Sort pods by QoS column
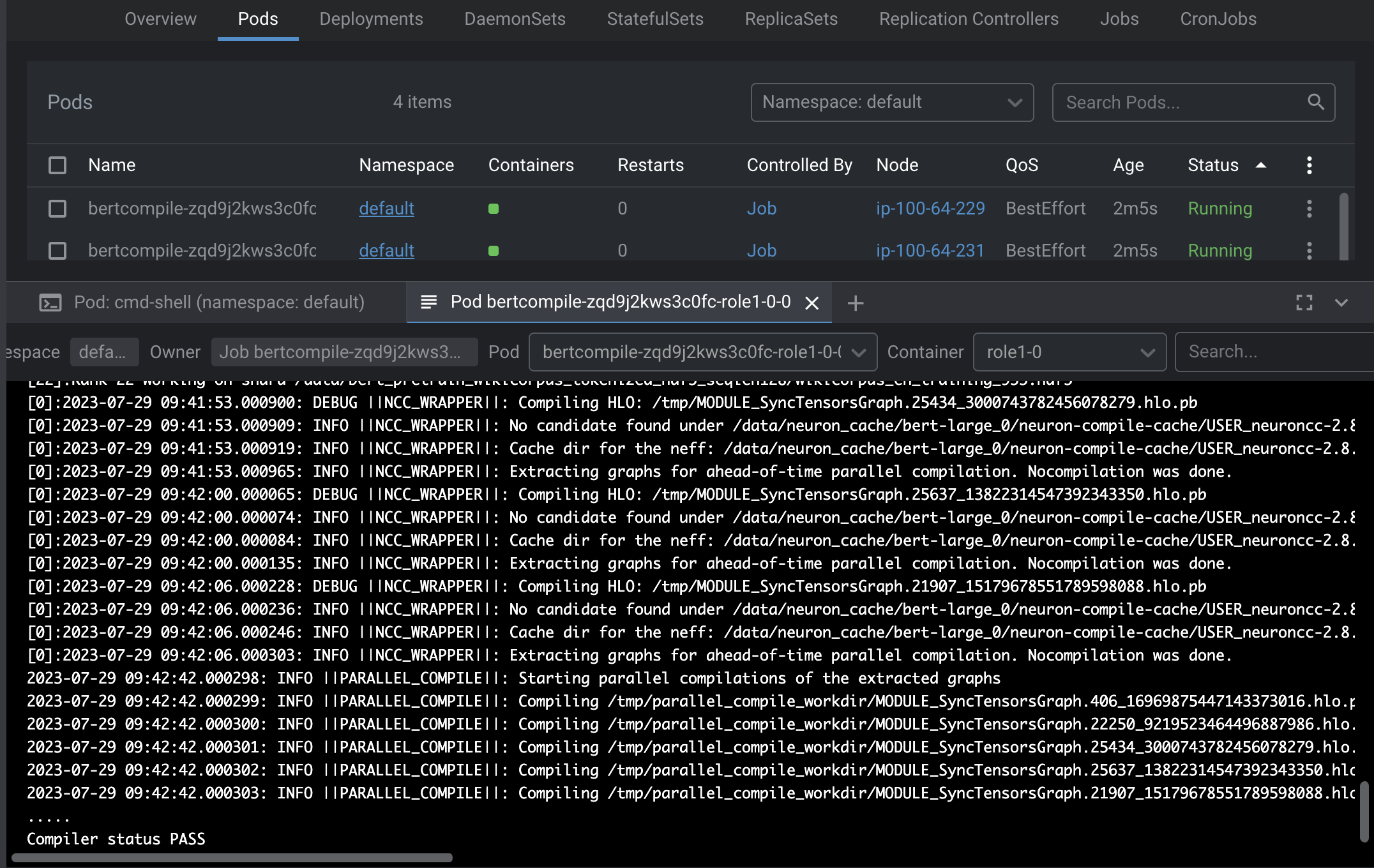The height and width of the screenshot is (868, 1374). pyautogui.click(x=1022, y=165)
